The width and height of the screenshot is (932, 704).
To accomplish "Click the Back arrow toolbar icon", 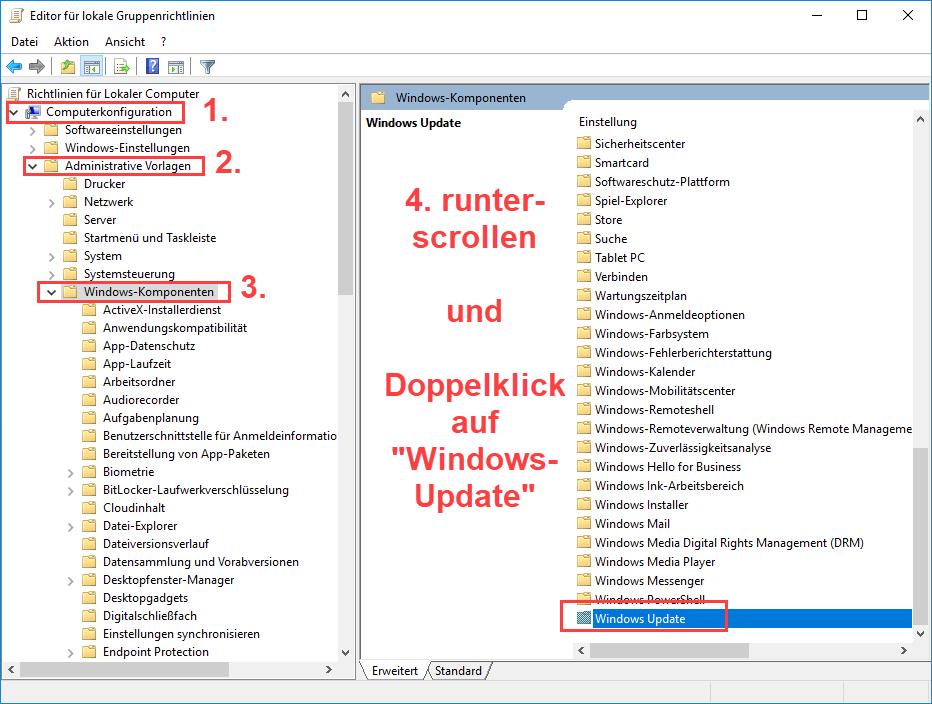I will 14,67.
